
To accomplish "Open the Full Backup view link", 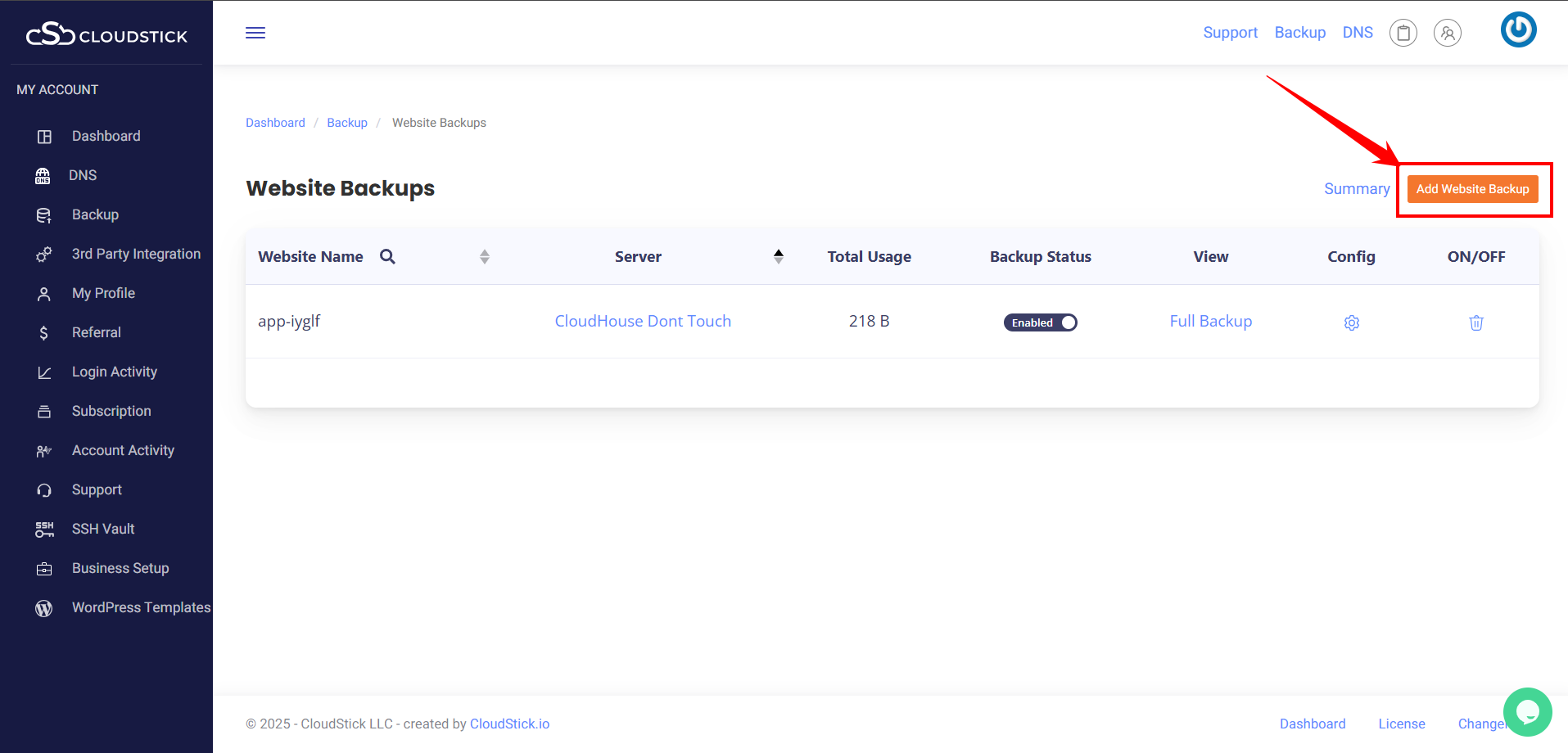I will (1210, 322).
